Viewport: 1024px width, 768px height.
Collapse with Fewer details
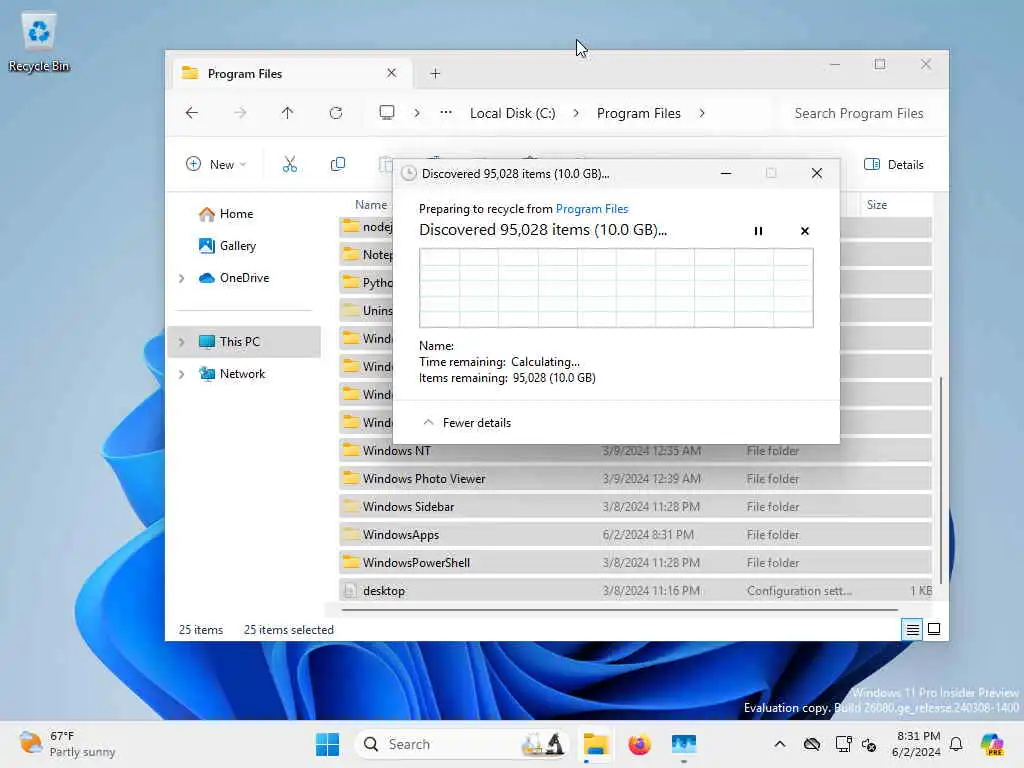click(468, 423)
